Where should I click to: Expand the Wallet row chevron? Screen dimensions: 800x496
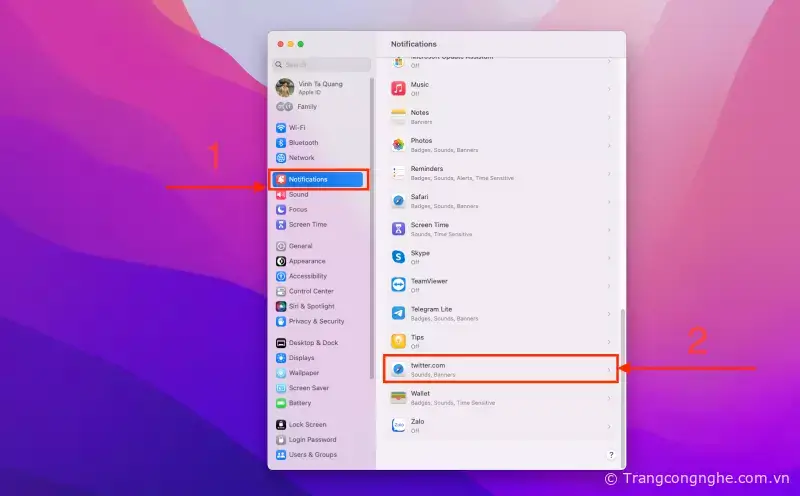click(x=609, y=398)
